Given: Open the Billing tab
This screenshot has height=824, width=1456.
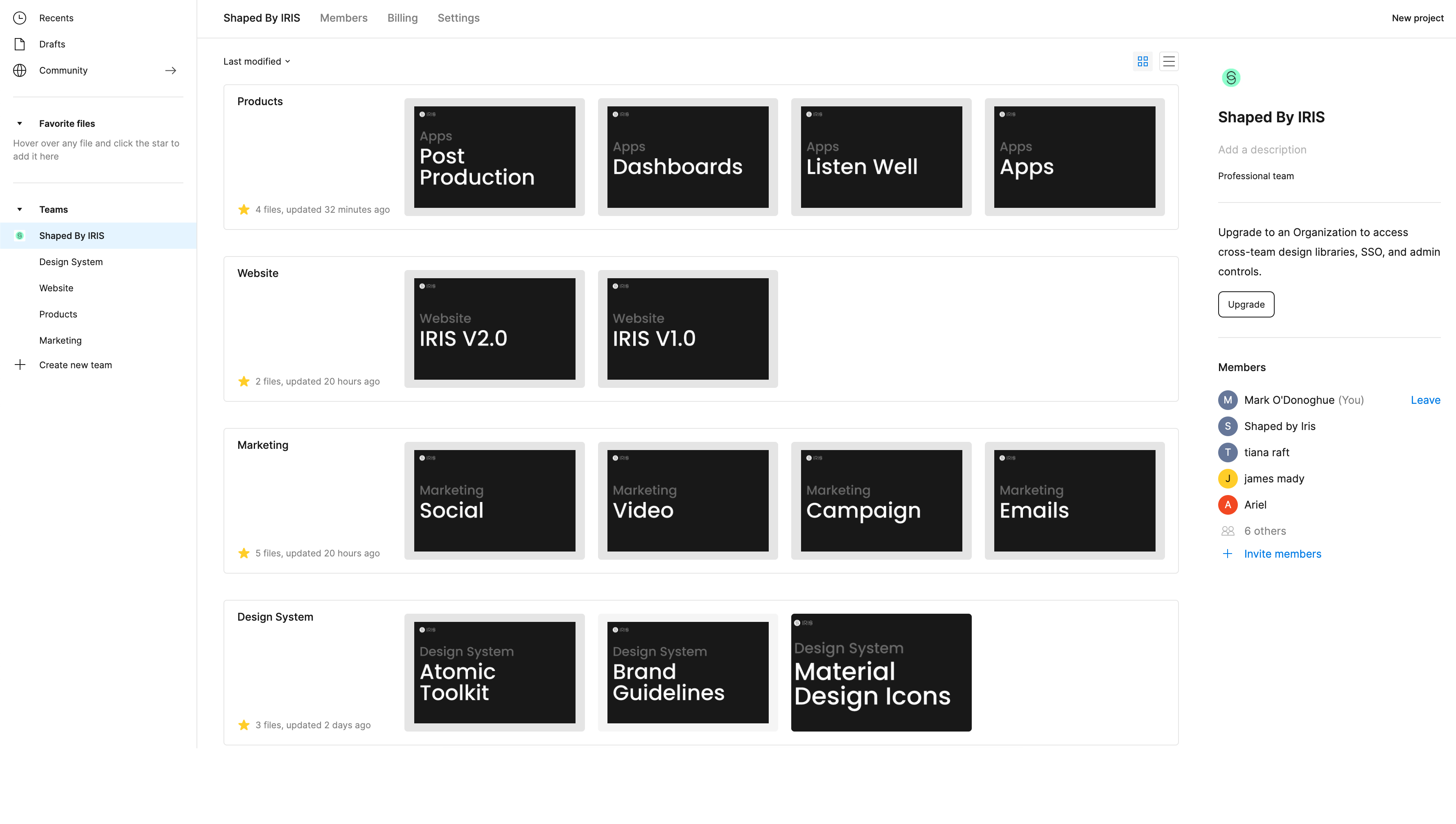Looking at the screenshot, I should (x=402, y=18).
